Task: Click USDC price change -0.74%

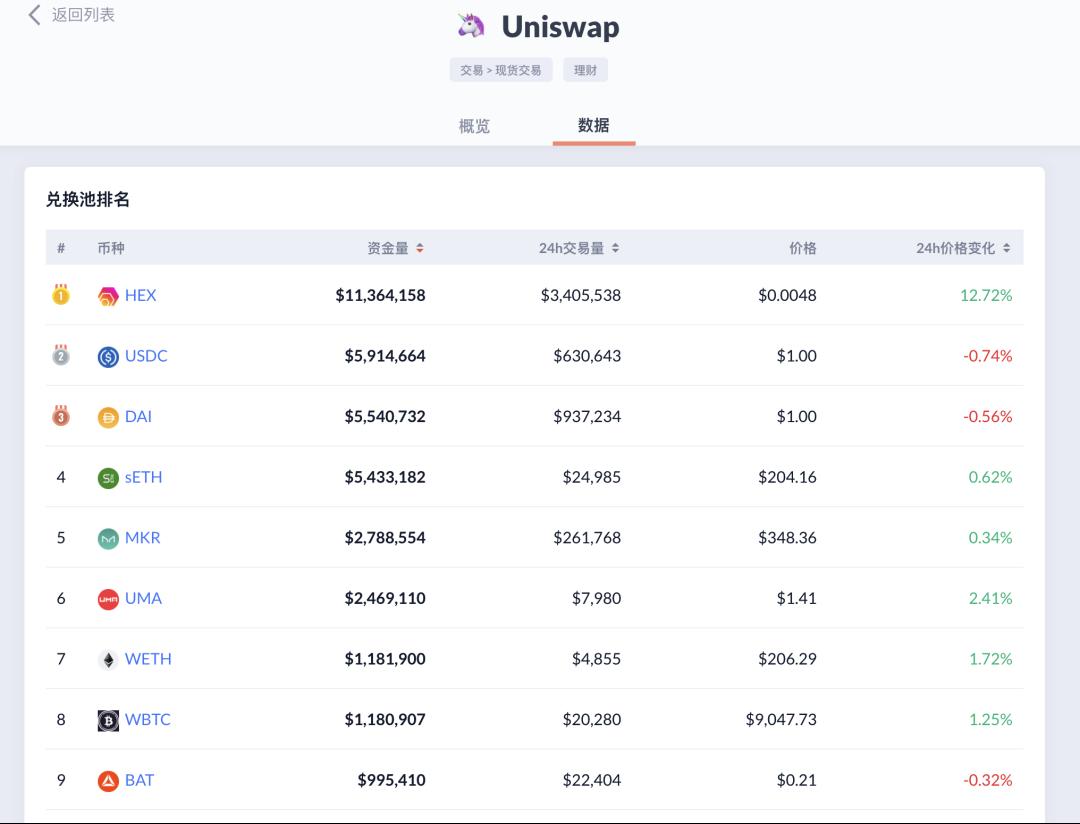Action: [988, 356]
